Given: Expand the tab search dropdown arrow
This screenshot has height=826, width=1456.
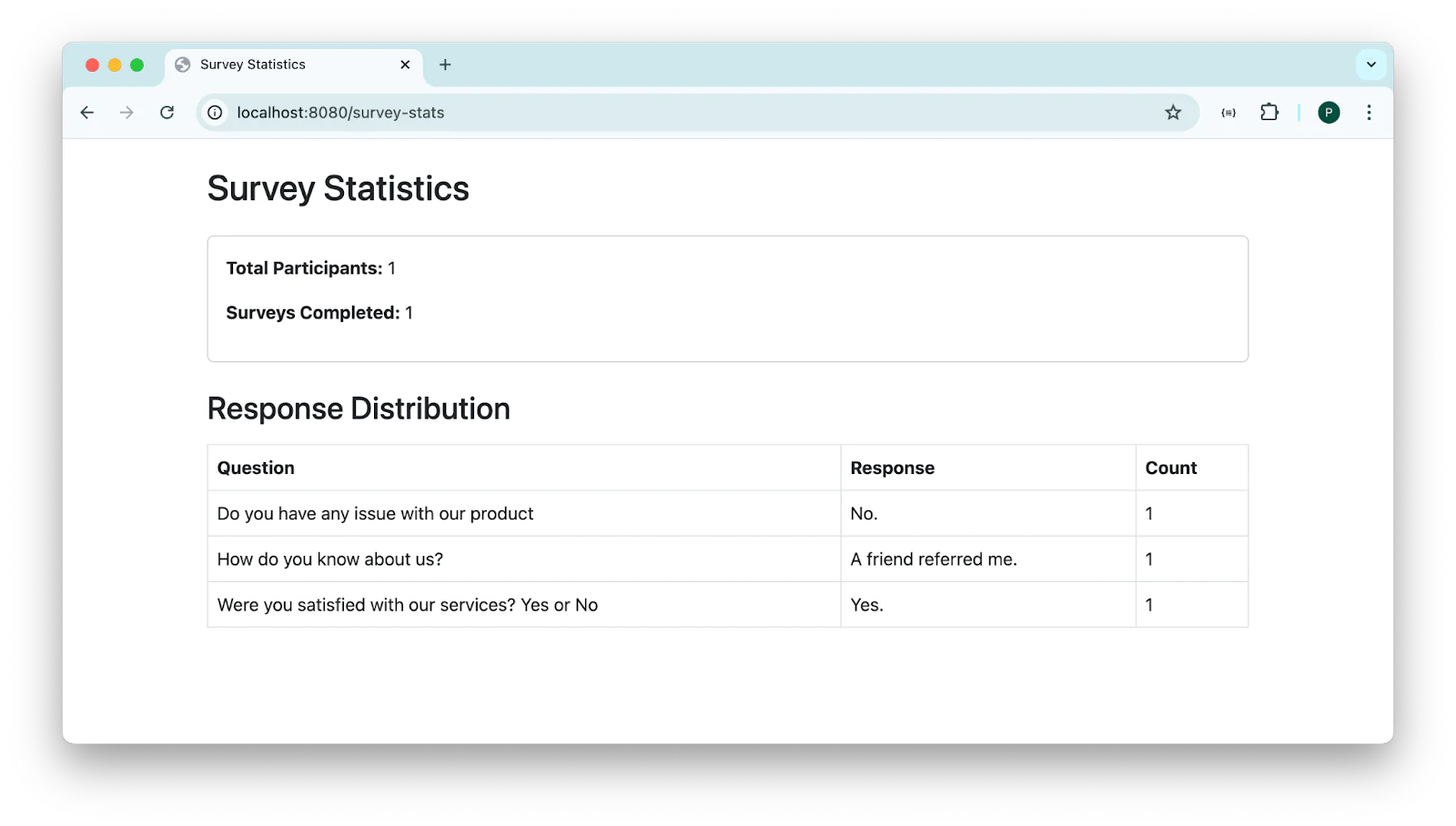Looking at the screenshot, I should pos(1370,65).
